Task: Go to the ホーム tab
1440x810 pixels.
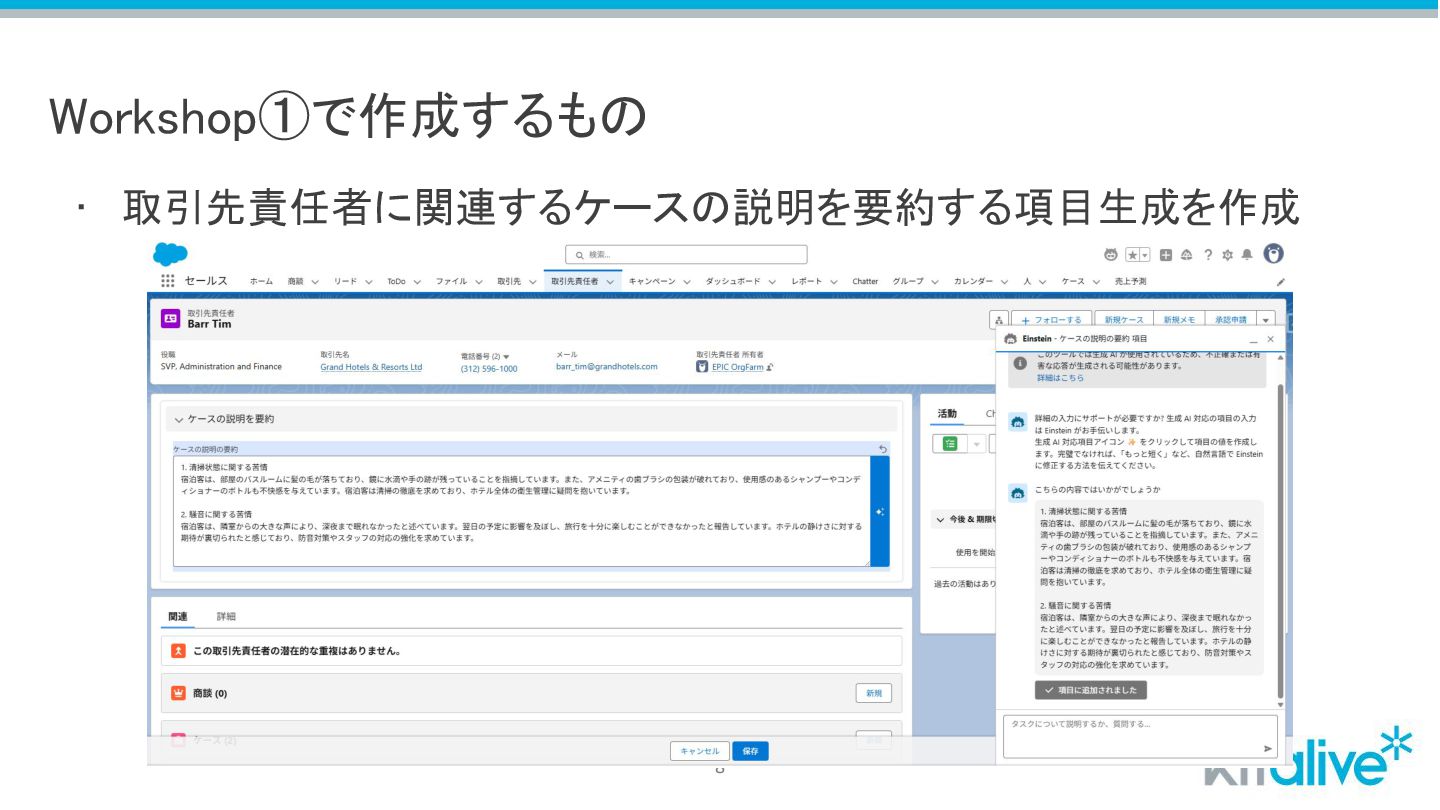Action: click(261, 282)
